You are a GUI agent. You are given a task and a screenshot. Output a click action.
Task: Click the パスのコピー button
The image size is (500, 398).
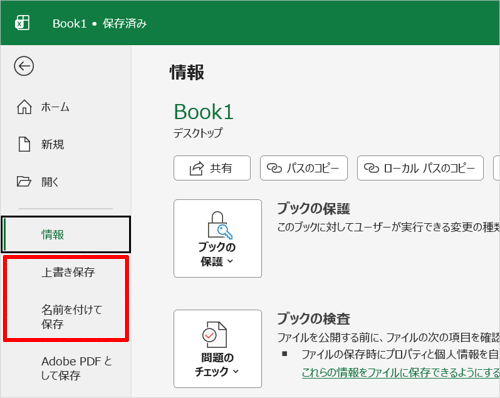(x=304, y=168)
